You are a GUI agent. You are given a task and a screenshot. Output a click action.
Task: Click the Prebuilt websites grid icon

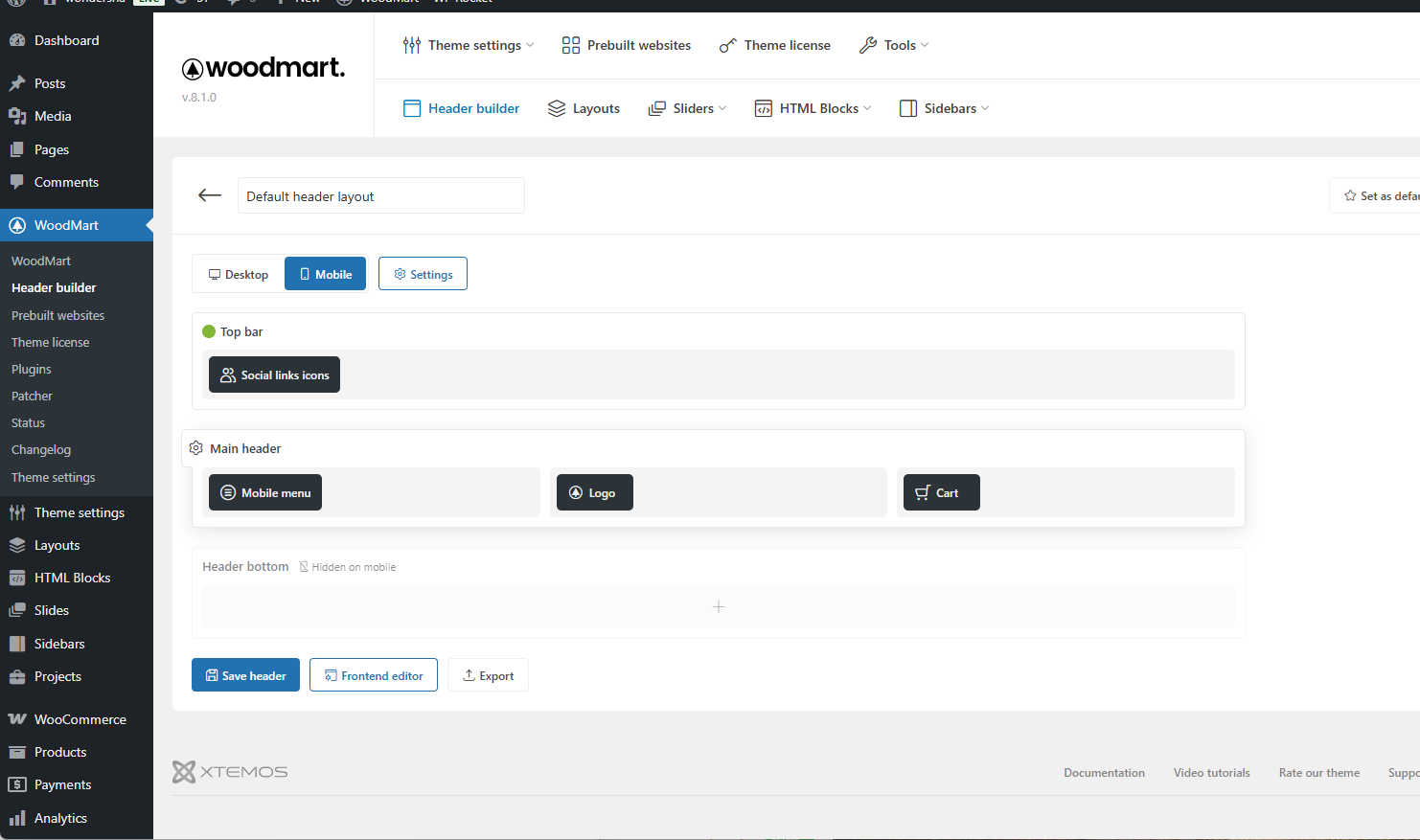[x=571, y=45]
